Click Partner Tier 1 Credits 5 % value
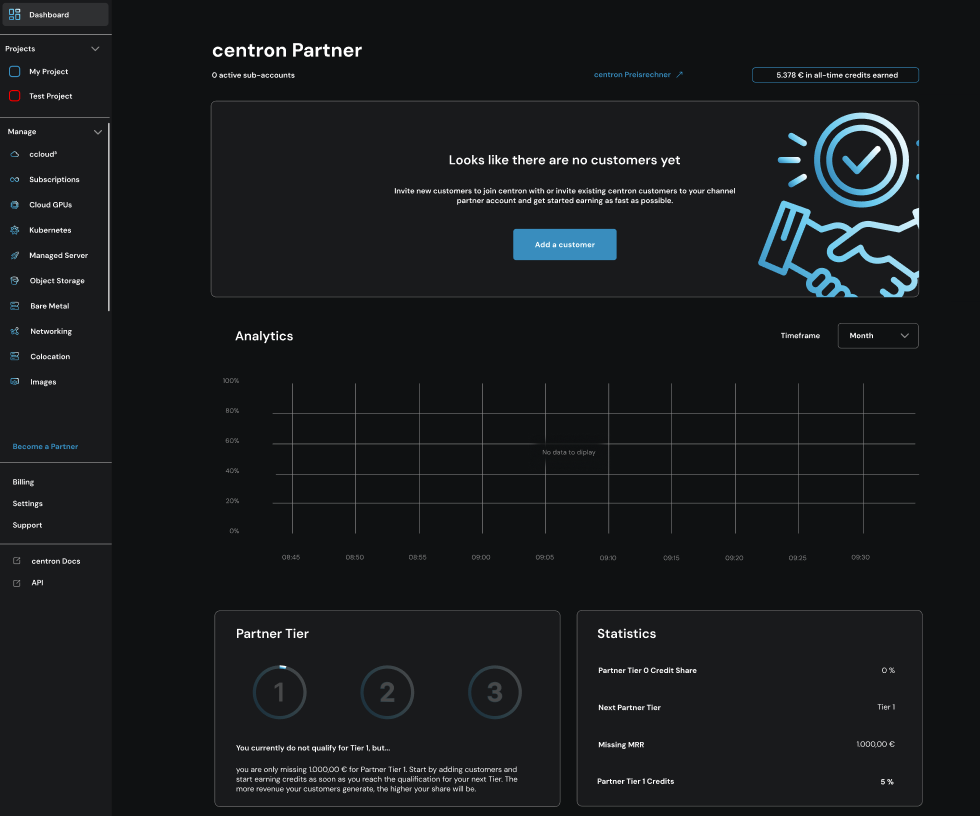Viewport: 980px width, 816px height. 887,782
